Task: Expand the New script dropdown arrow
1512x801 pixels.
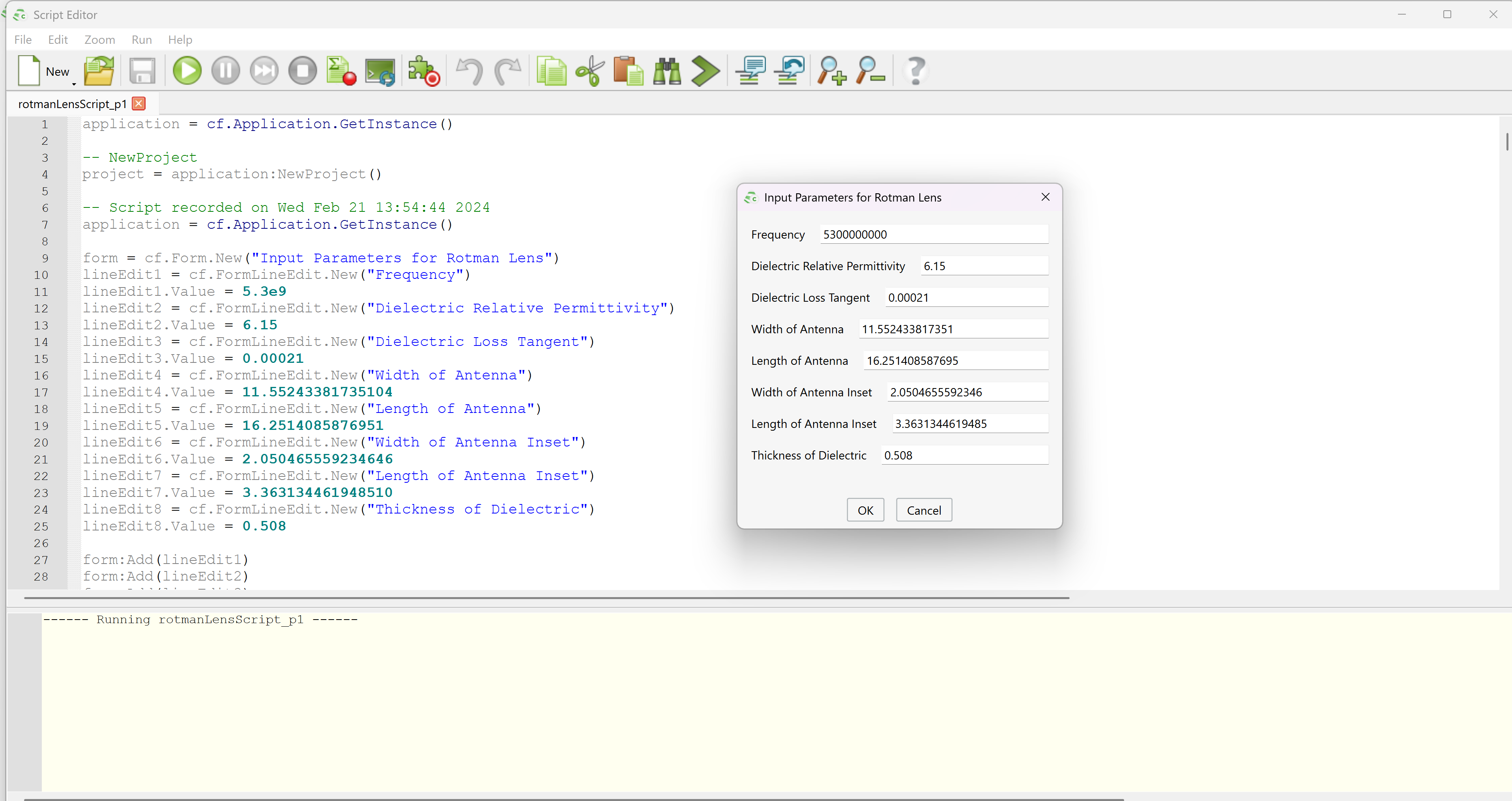Action: pyautogui.click(x=74, y=84)
